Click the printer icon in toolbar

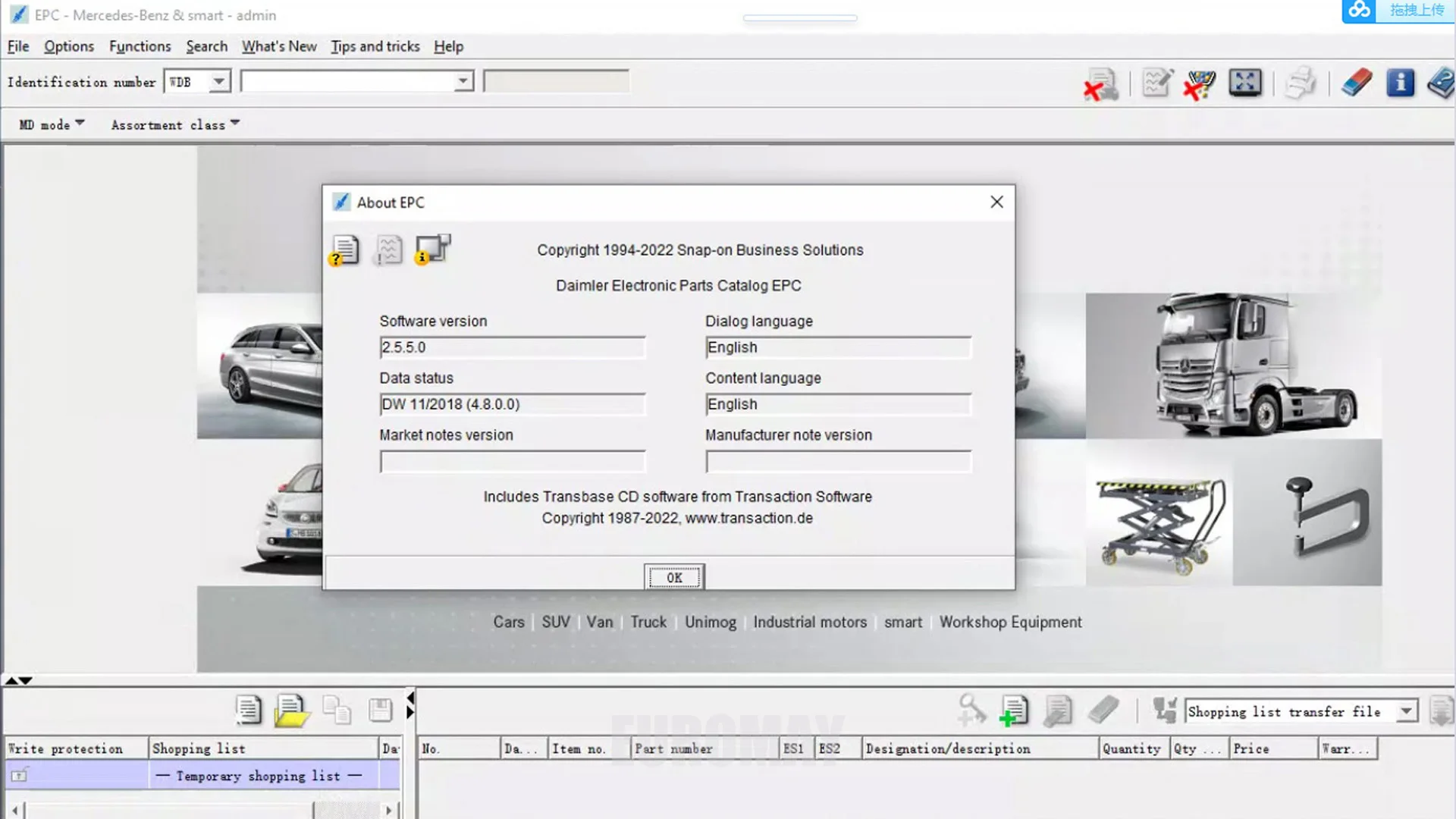click(x=1301, y=82)
